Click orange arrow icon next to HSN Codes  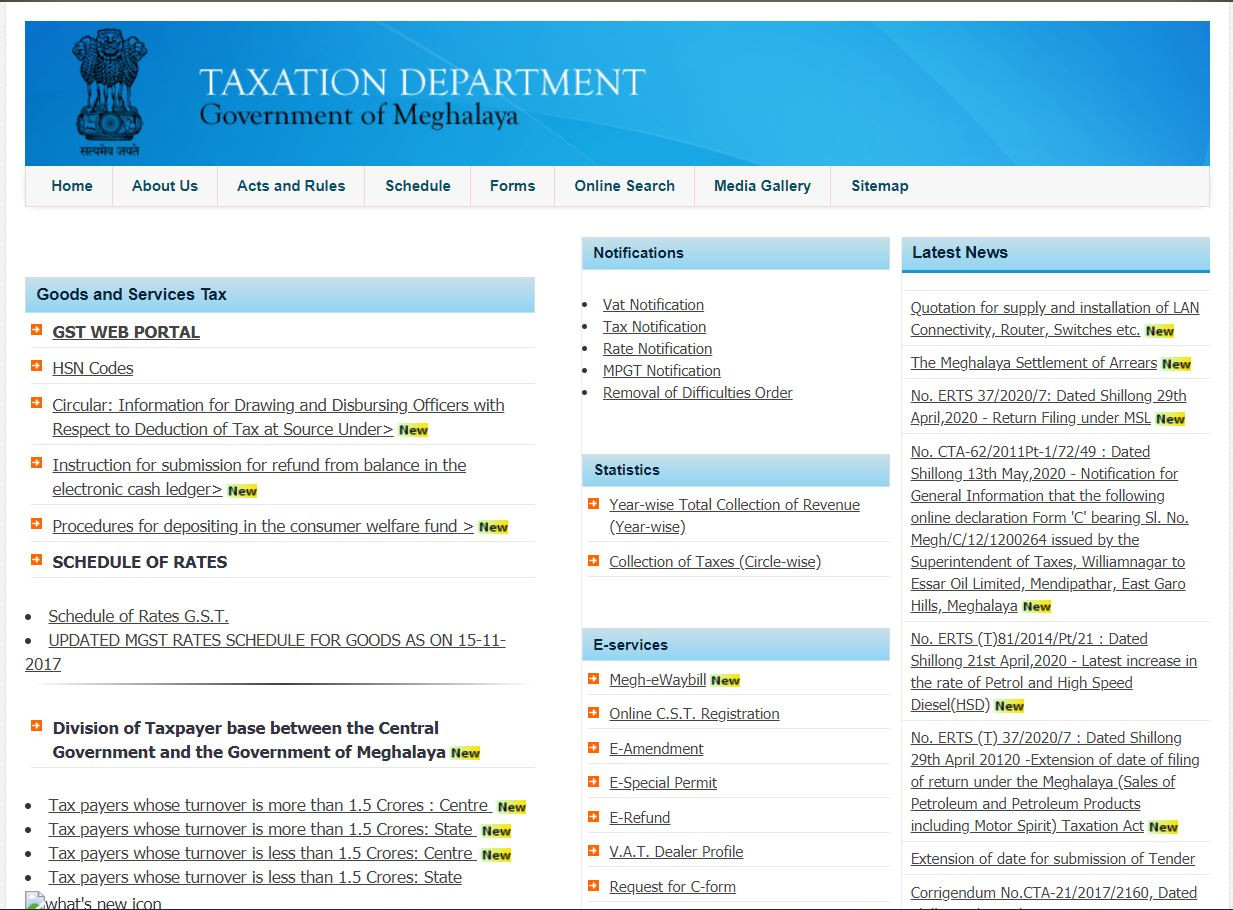pos(37,366)
